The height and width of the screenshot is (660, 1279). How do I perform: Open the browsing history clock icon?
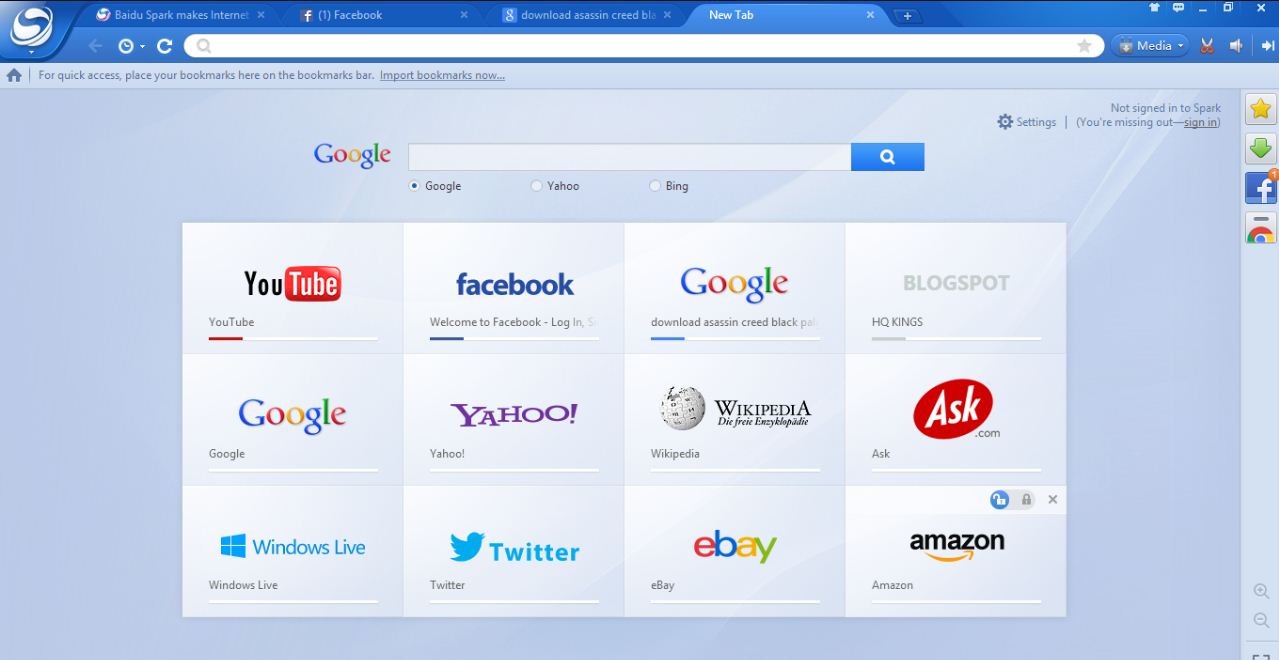coord(126,46)
